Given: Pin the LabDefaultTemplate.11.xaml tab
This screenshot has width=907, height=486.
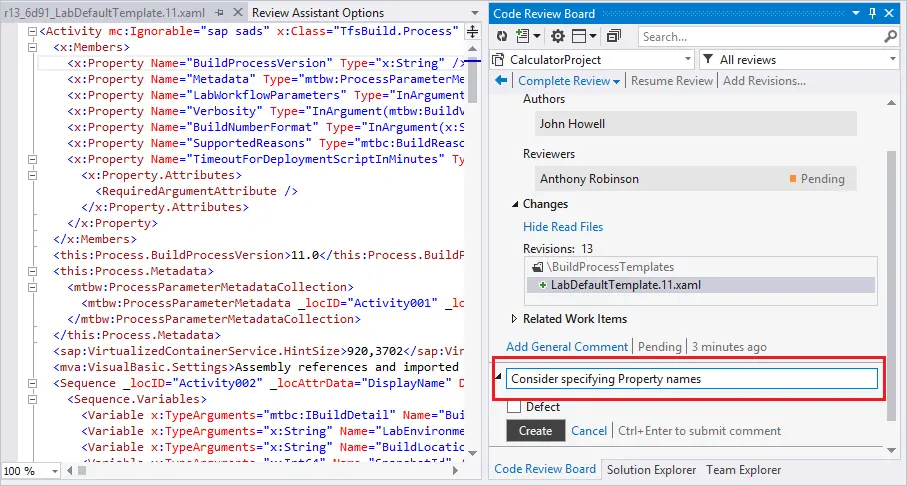Looking at the screenshot, I should click(219, 13).
